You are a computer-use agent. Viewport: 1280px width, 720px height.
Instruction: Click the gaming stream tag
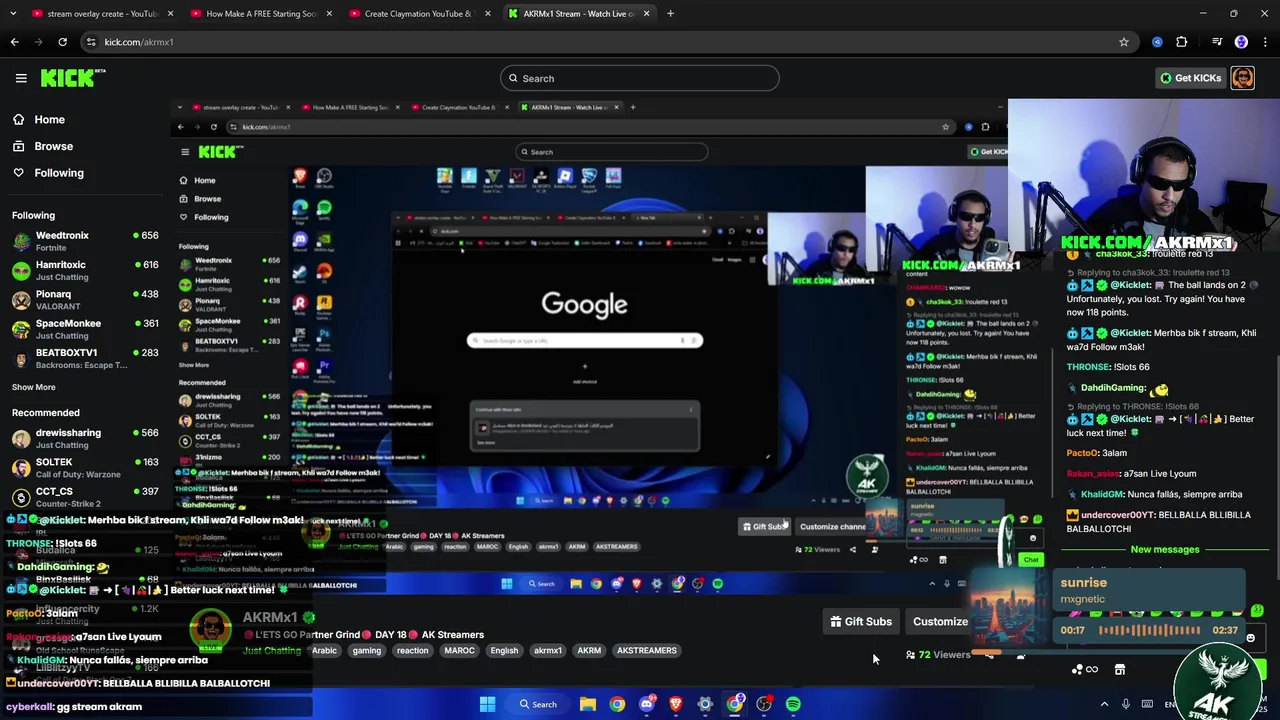click(366, 651)
